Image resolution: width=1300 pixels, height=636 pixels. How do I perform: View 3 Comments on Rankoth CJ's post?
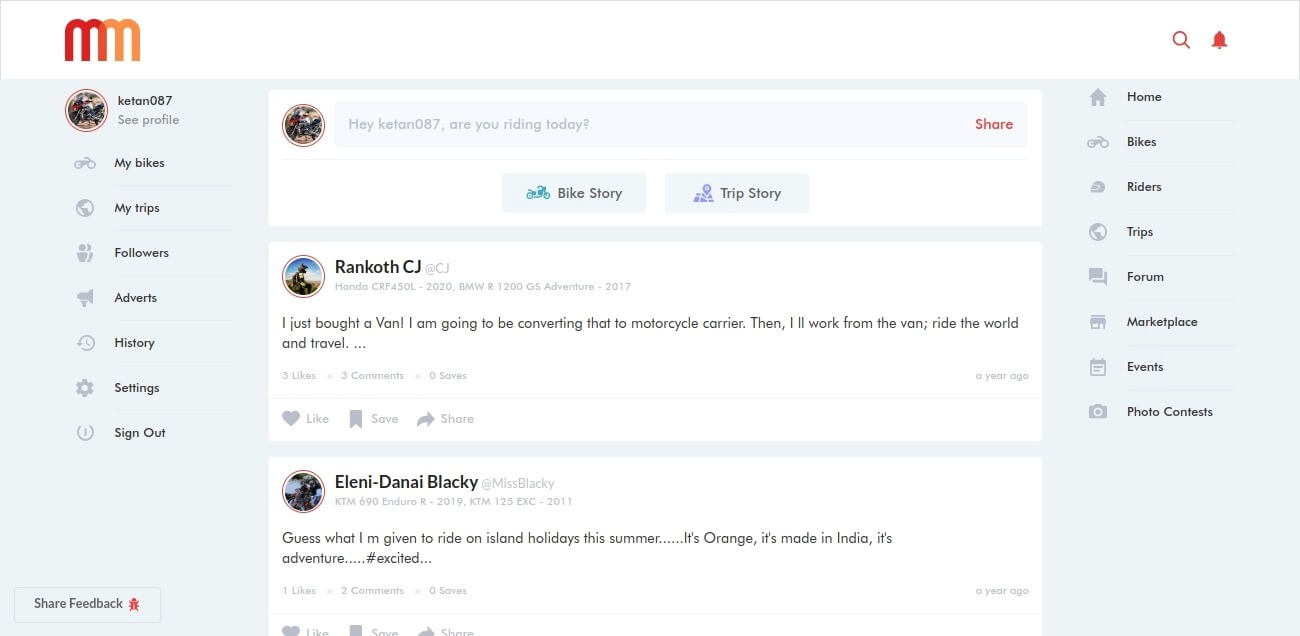tap(372, 376)
